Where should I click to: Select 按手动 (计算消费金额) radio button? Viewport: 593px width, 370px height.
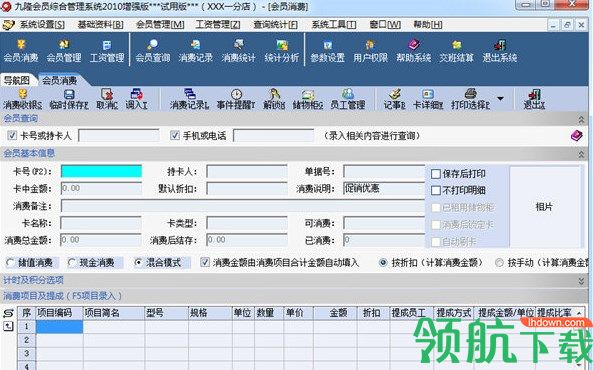500,263
